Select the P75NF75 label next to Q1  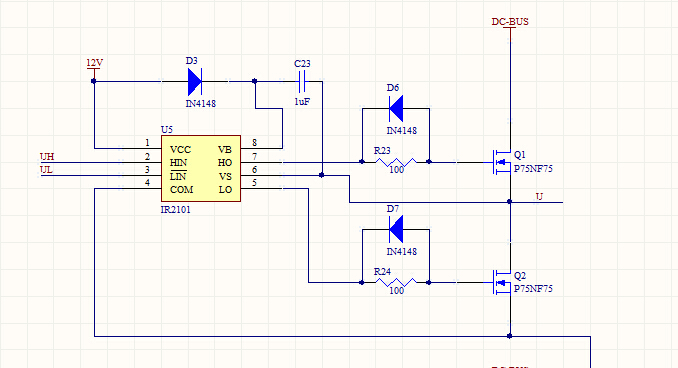[x=533, y=169]
